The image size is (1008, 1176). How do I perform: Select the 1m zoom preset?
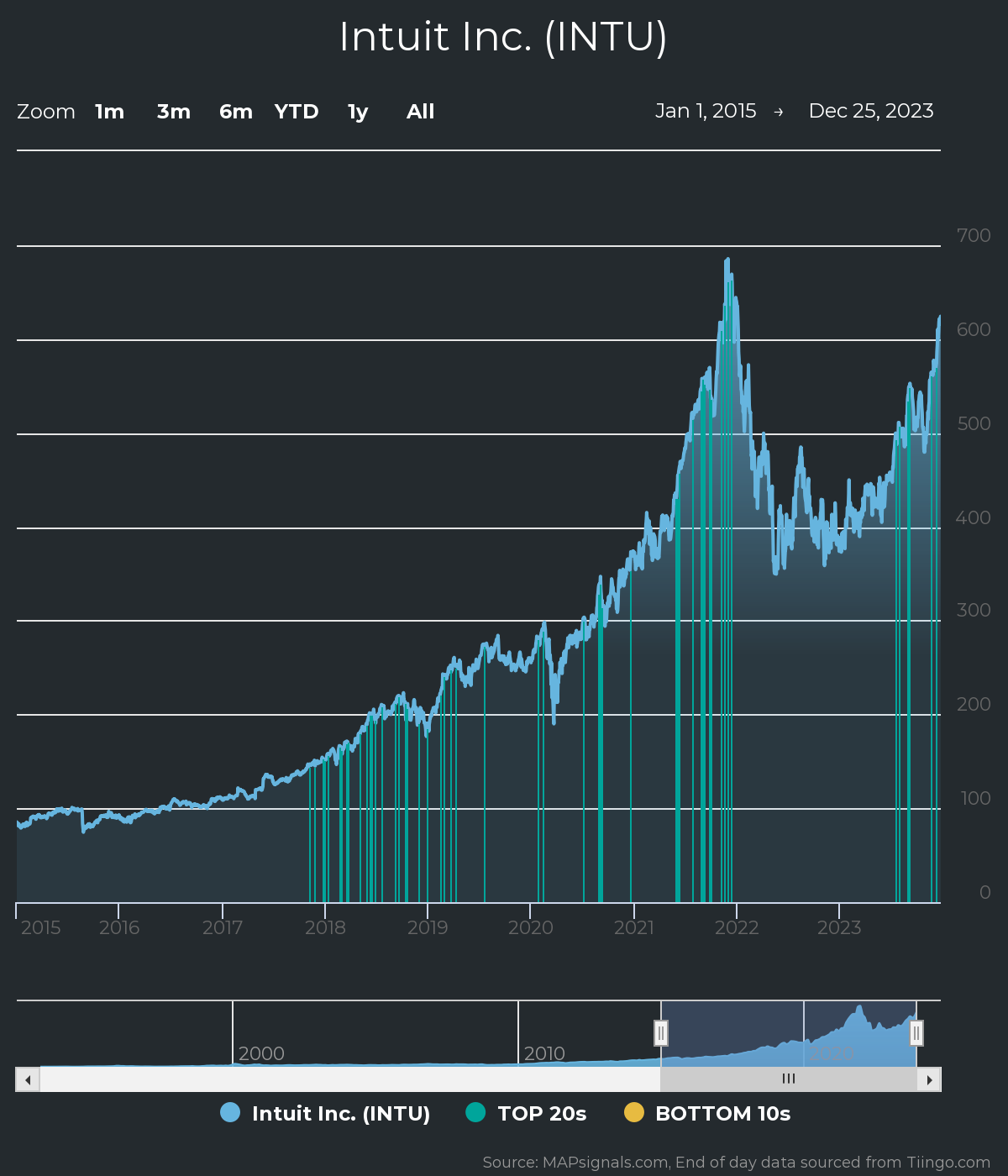point(109,111)
